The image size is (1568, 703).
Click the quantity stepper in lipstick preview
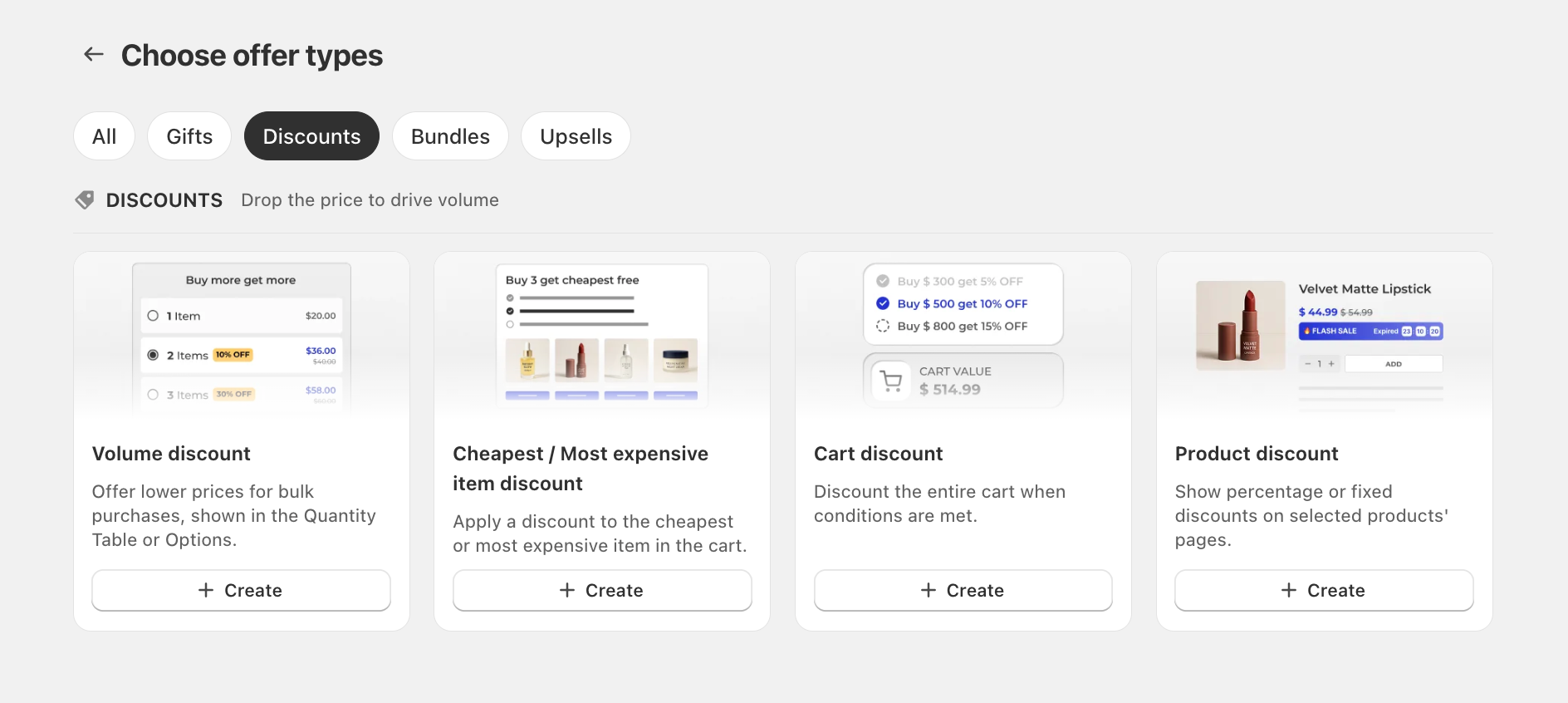[x=1319, y=364]
